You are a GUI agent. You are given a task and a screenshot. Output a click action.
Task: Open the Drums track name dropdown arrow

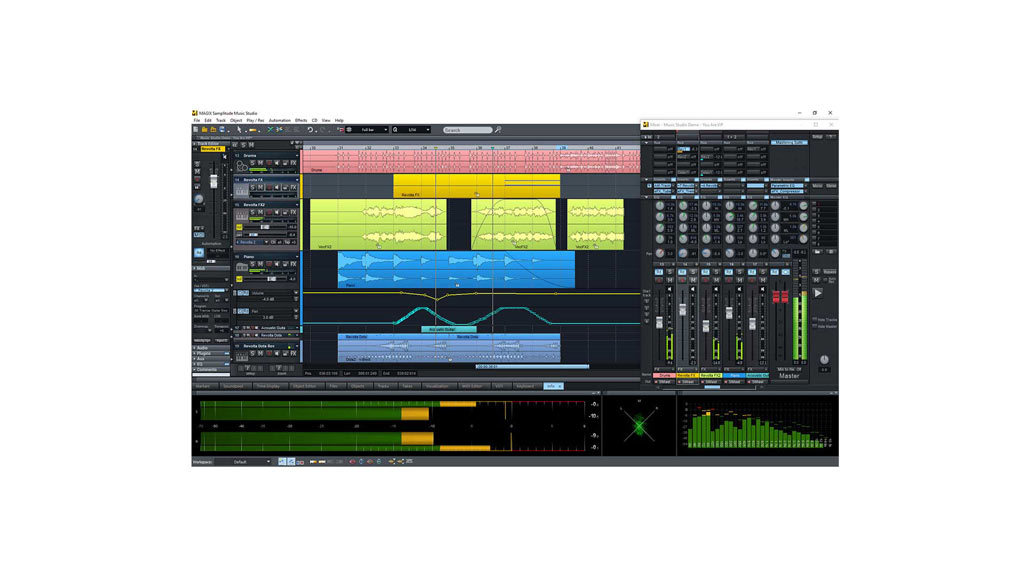pos(297,155)
